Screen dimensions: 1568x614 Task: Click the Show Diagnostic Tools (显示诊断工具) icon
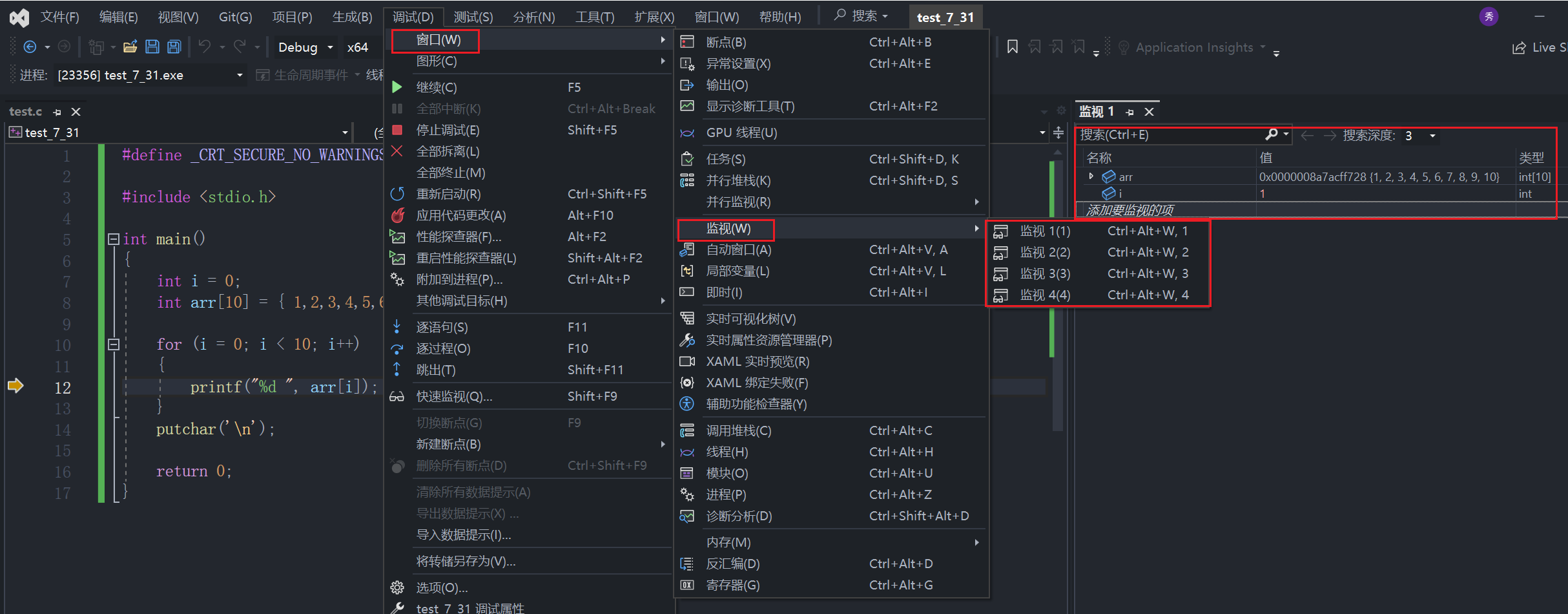click(x=687, y=106)
